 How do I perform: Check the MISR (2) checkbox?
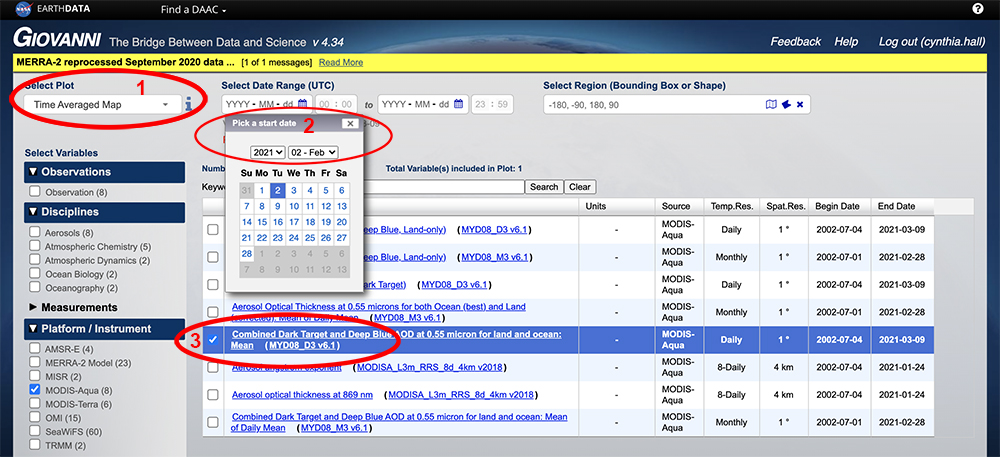34,376
